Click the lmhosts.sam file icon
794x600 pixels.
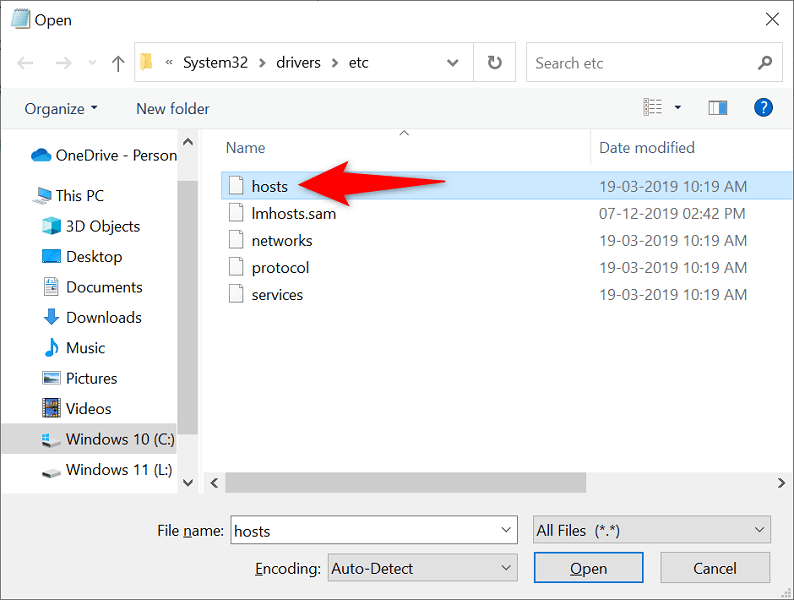pyautogui.click(x=236, y=213)
